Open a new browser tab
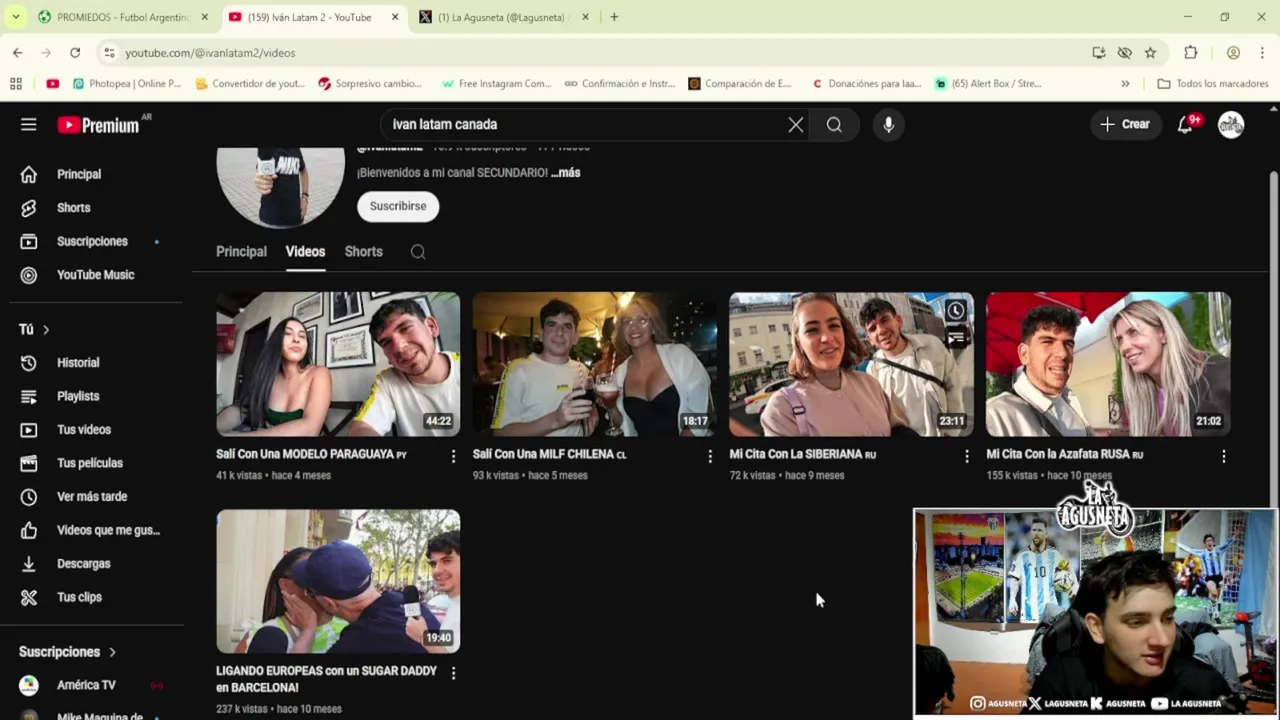This screenshot has width=1280, height=720. (614, 17)
